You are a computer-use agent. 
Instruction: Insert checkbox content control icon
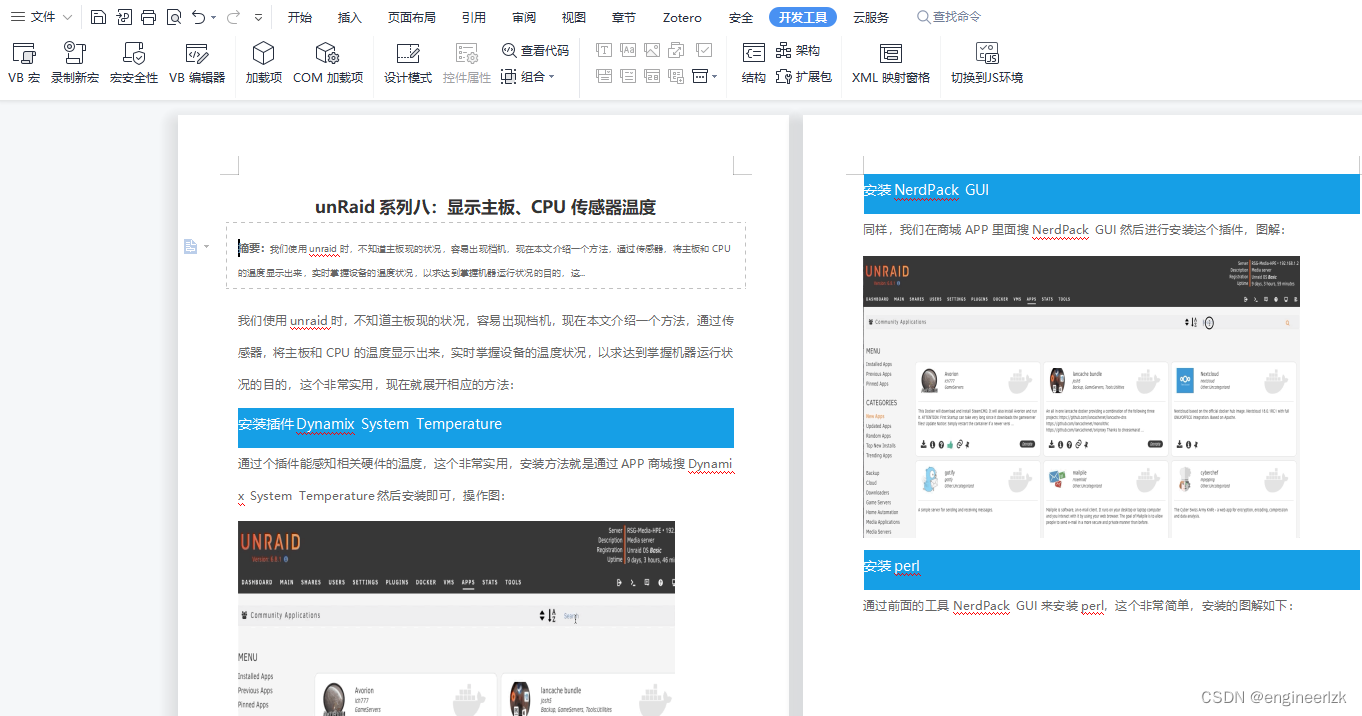704,50
